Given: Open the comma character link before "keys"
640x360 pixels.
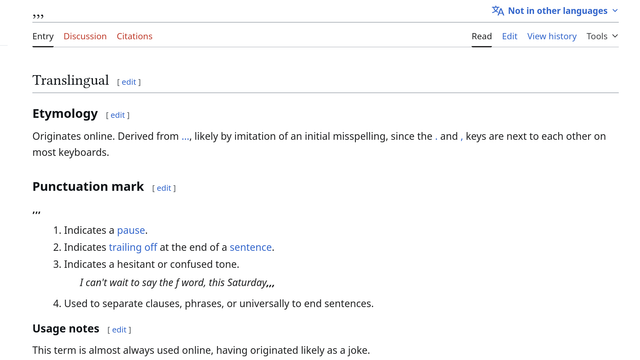Looking at the screenshot, I should click(x=461, y=139).
